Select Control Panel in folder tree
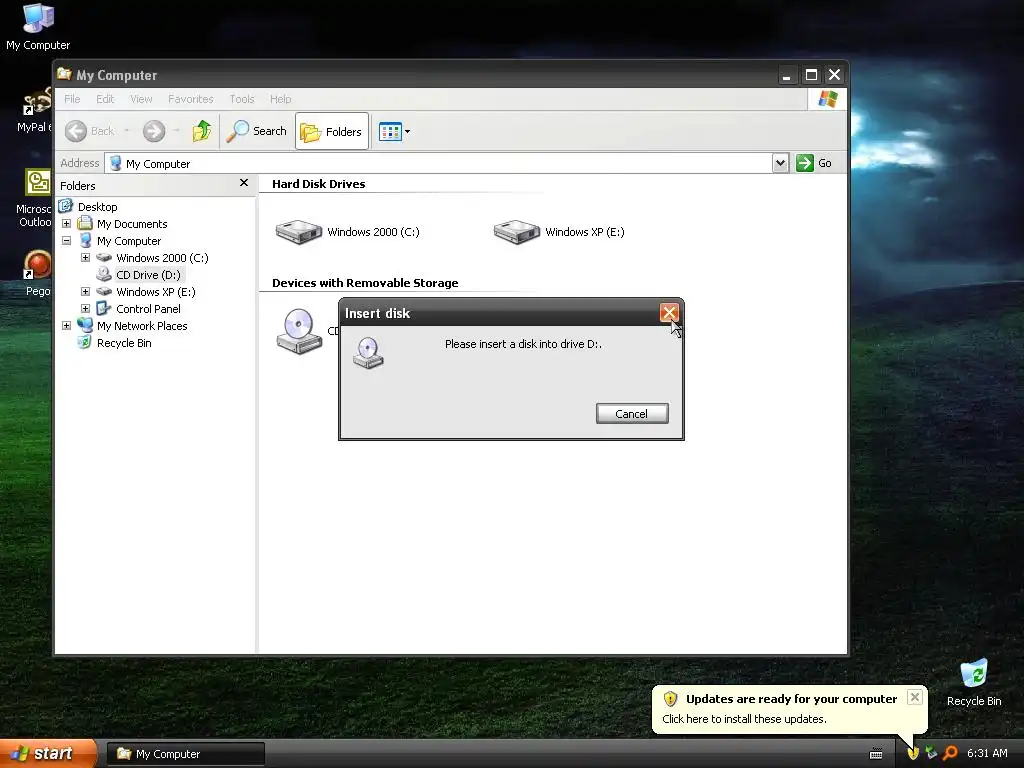Screen dimensions: 1024x768 click(148, 309)
